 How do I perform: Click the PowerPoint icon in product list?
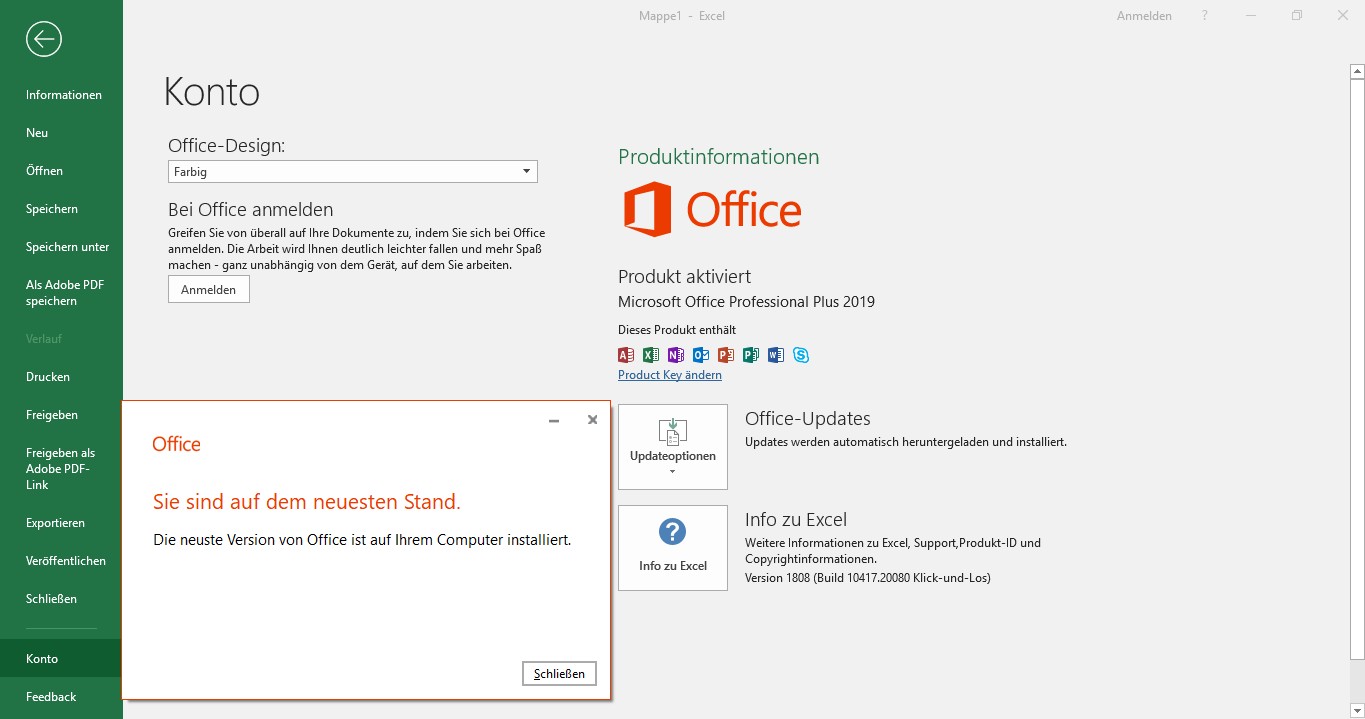pos(726,355)
